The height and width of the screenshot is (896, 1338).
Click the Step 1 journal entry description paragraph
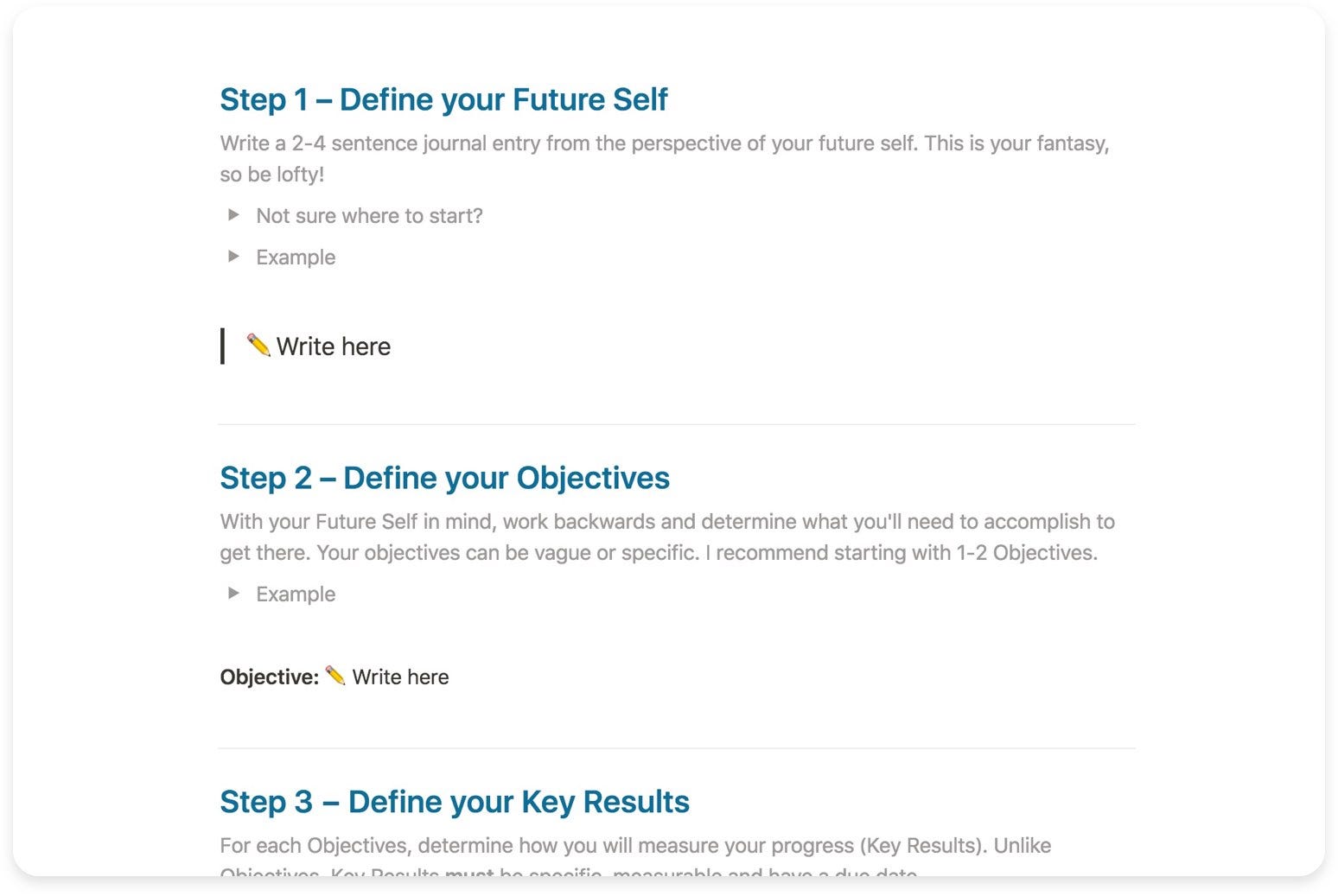coord(665,159)
